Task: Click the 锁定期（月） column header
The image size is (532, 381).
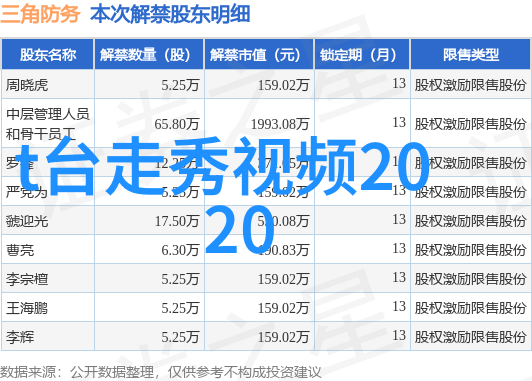Action: point(362,55)
